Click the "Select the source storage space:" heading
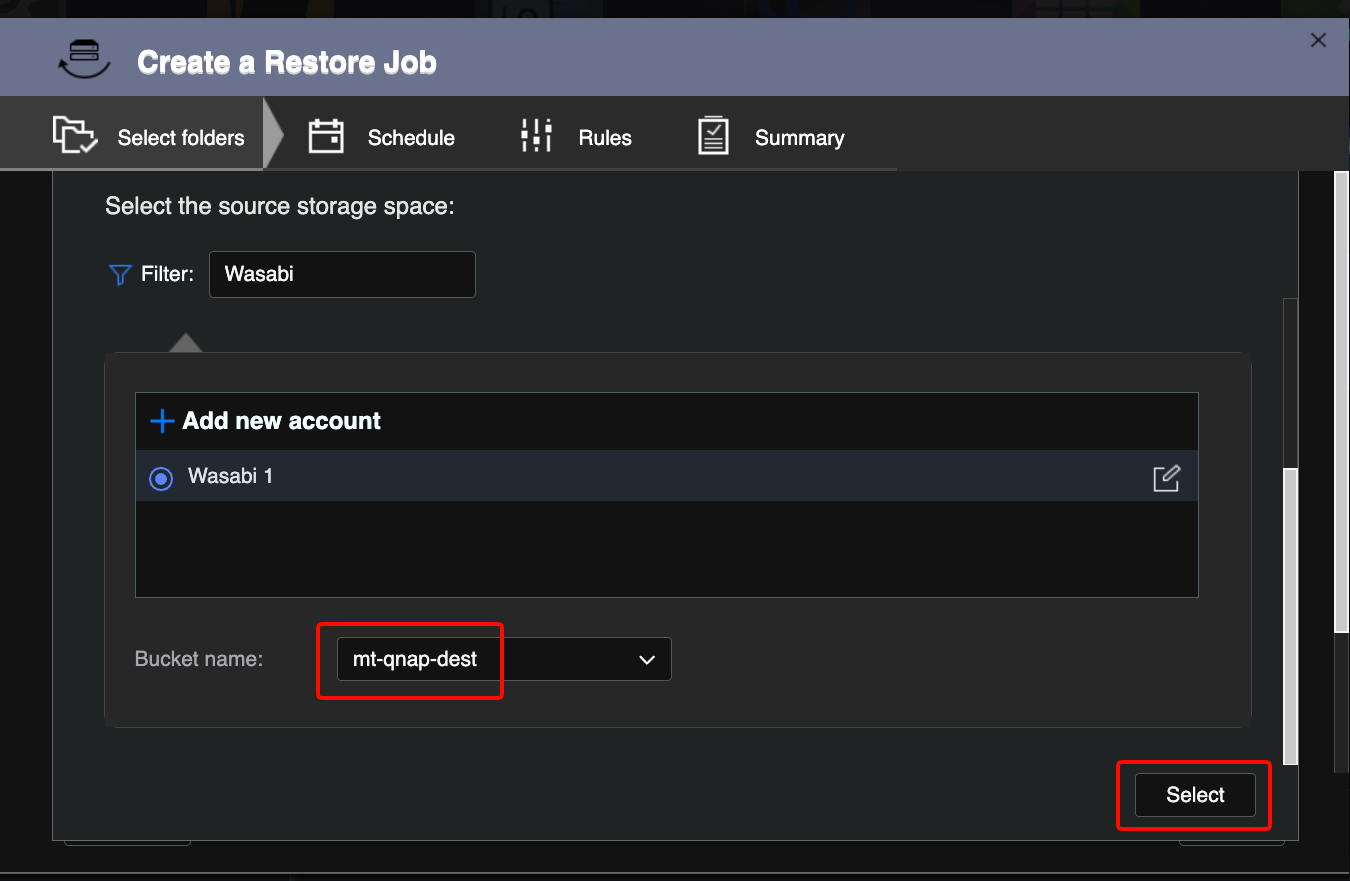The image size is (1350, 881). (x=280, y=207)
